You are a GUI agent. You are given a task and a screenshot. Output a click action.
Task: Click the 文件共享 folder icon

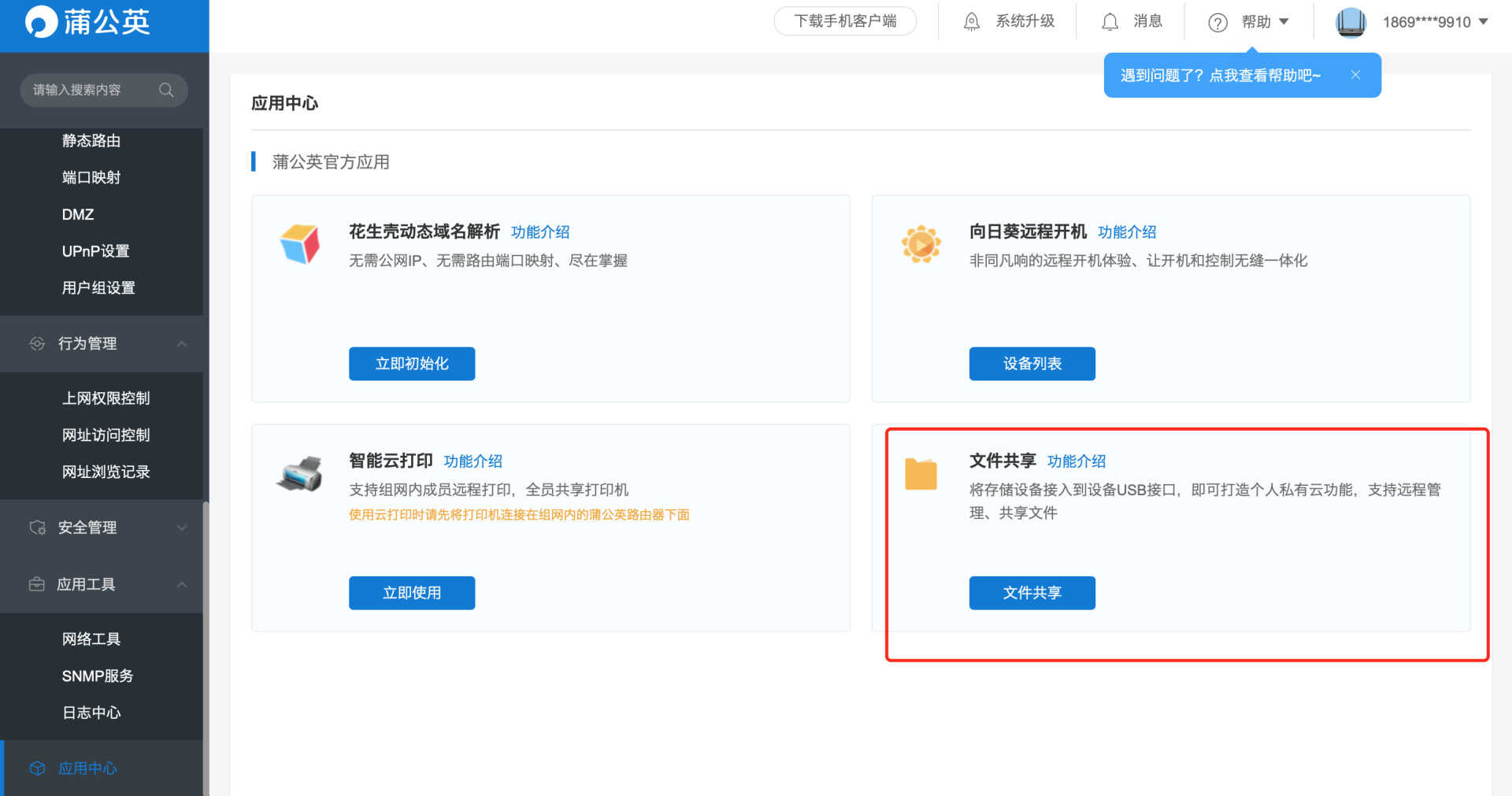click(x=921, y=474)
